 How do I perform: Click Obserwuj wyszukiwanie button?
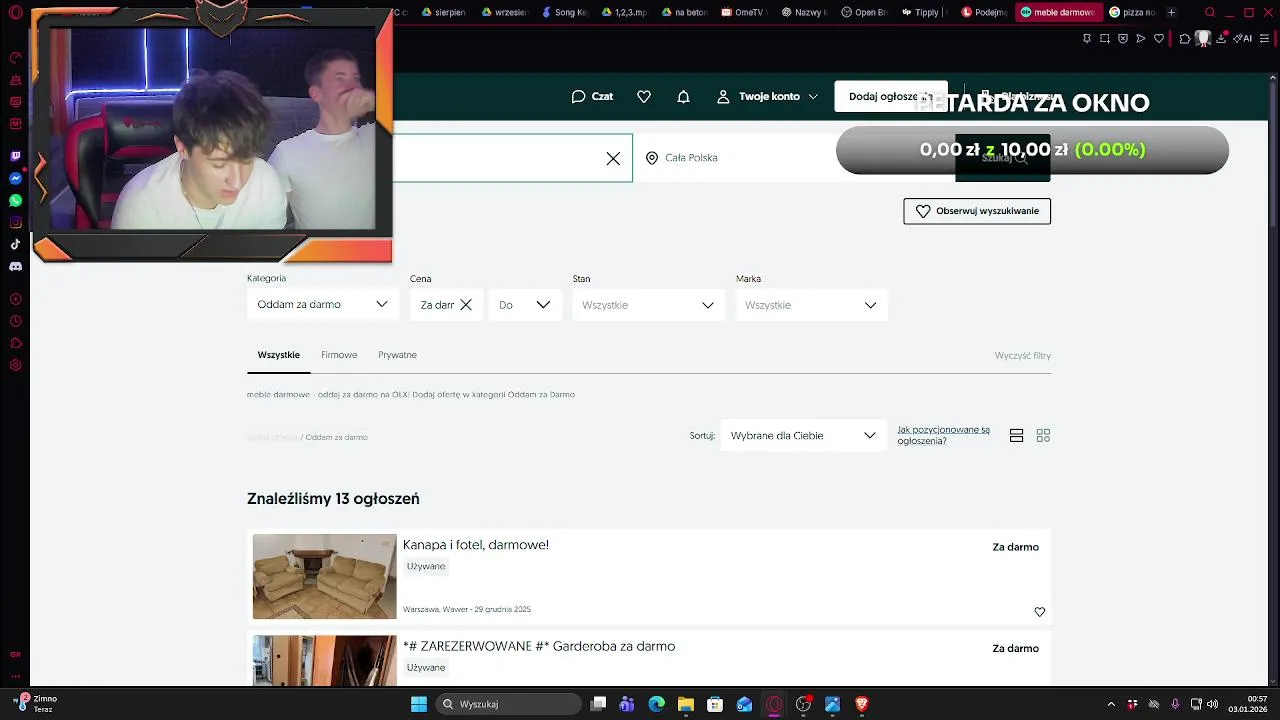(977, 211)
